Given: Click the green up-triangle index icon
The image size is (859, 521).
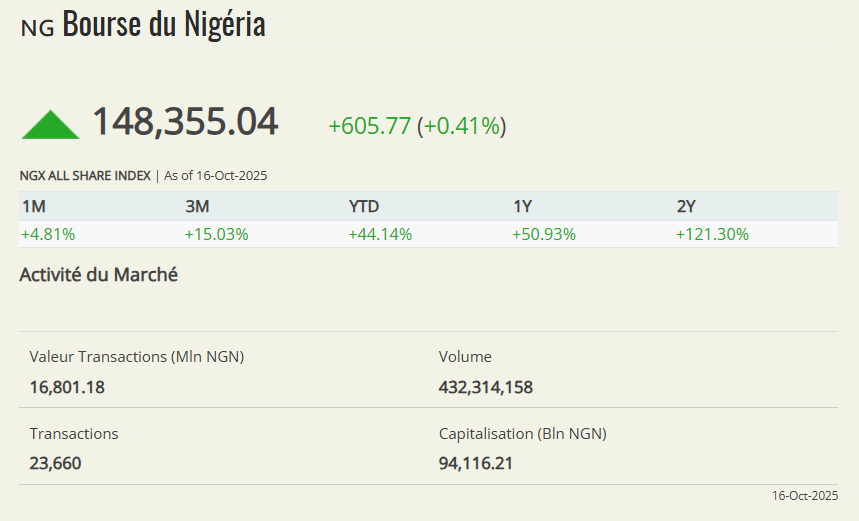Looking at the screenshot, I should tap(50, 124).
